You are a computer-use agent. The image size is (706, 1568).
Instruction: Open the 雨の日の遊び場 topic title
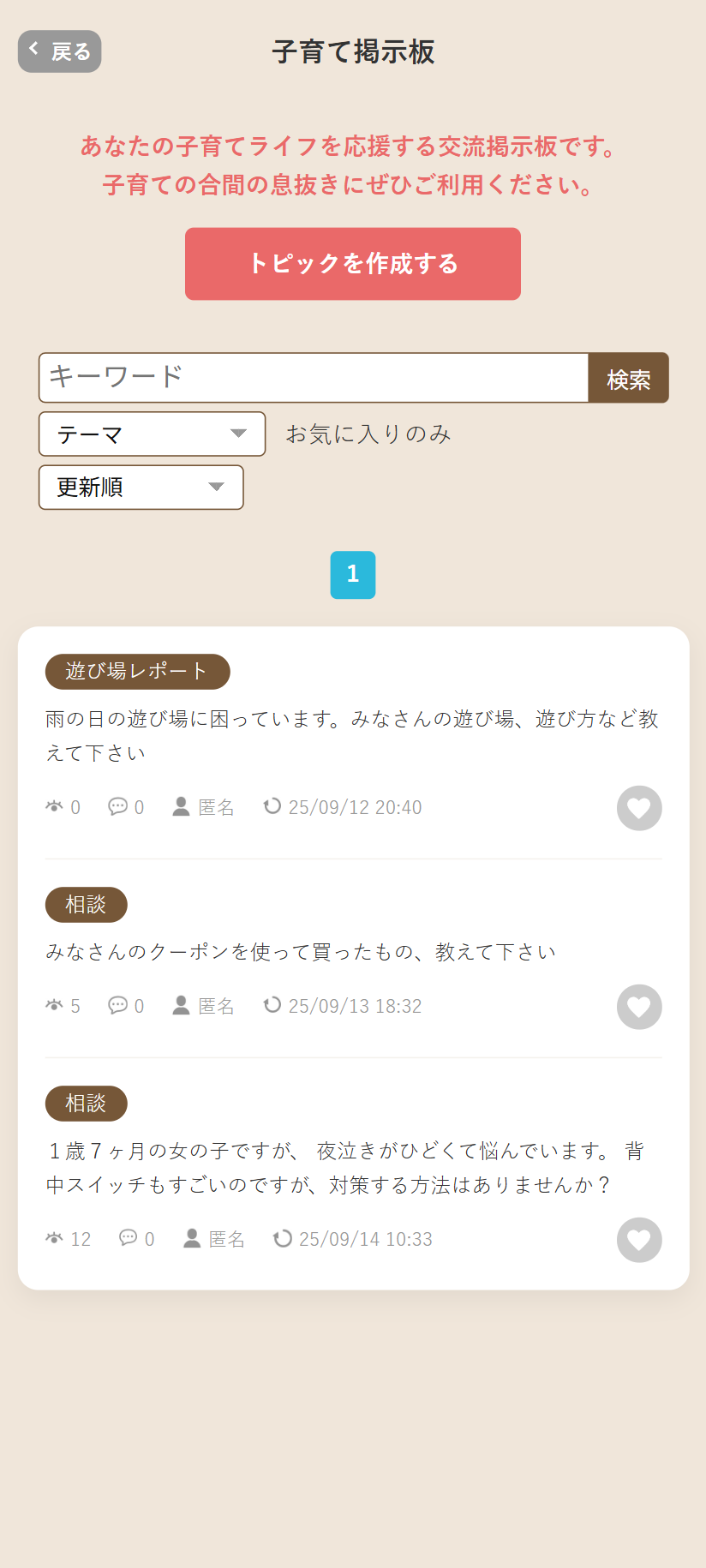pyautogui.click(x=351, y=735)
